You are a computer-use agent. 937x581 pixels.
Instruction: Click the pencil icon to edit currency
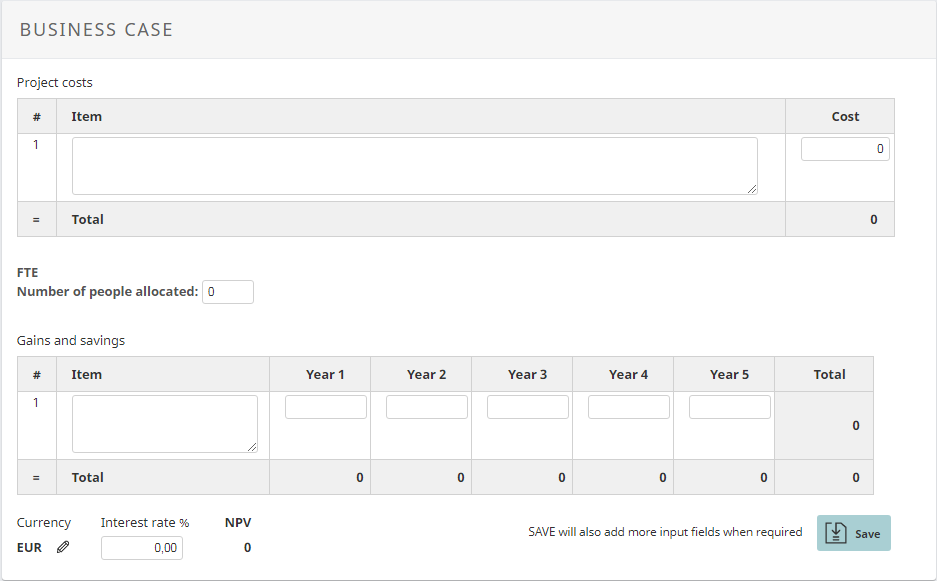click(x=63, y=547)
